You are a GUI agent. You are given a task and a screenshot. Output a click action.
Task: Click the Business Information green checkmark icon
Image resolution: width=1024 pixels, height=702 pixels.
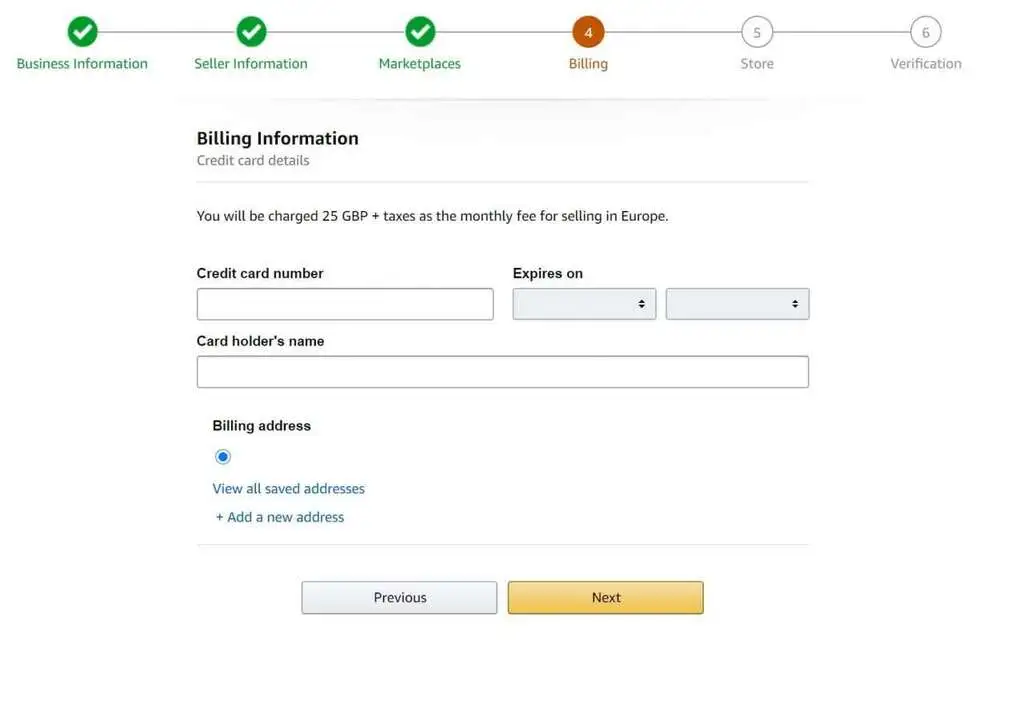pos(82,30)
